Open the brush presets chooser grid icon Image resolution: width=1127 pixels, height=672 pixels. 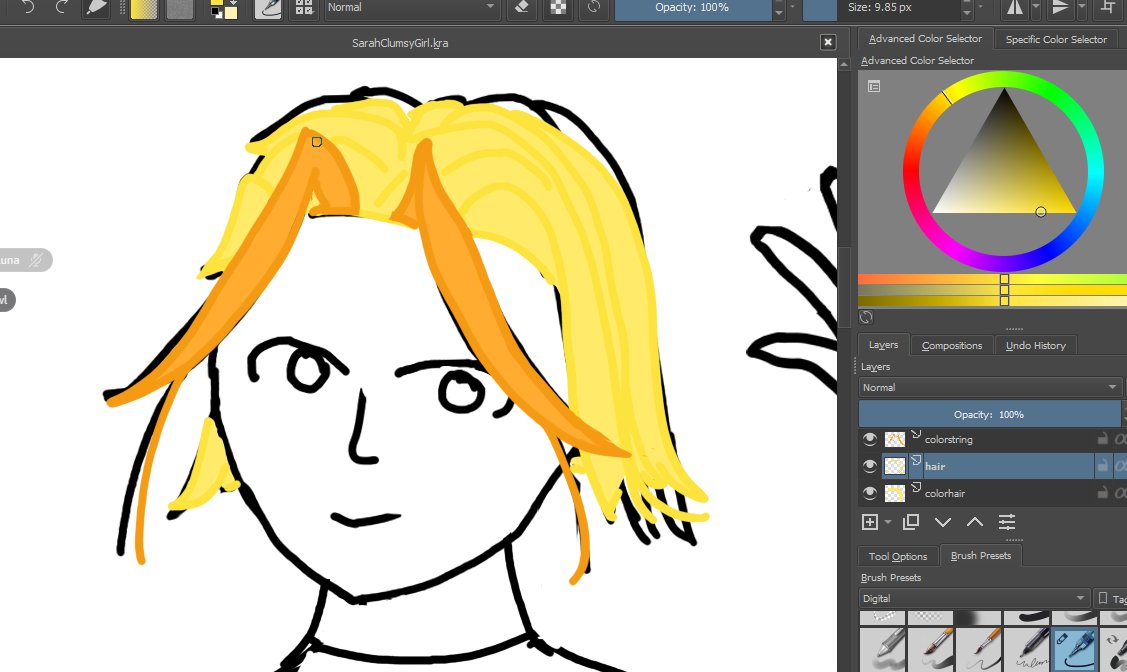tap(304, 7)
